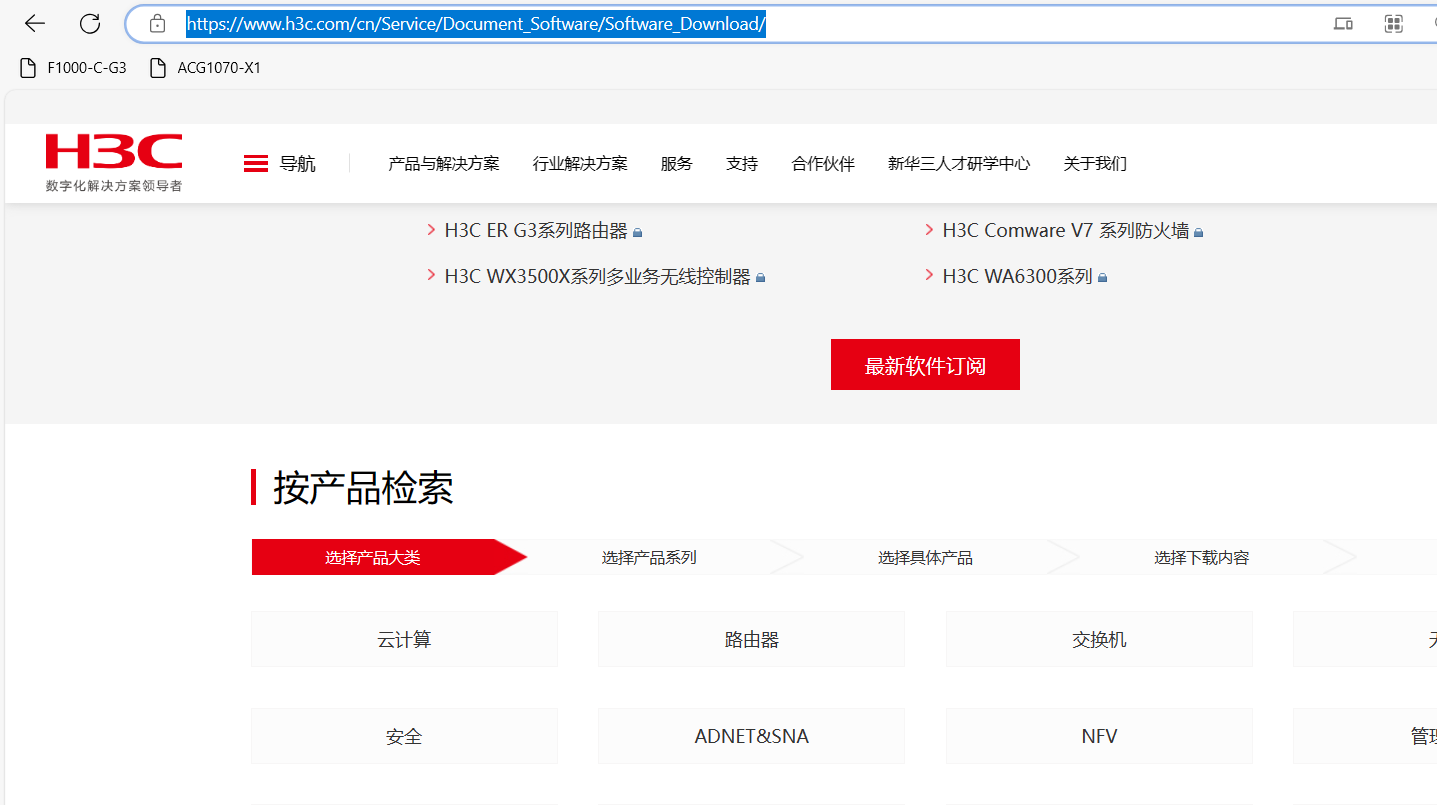Screen dimensions: 1437x805
Task: Open the F1000-C-G3 bookmark
Action: [74, 68]
